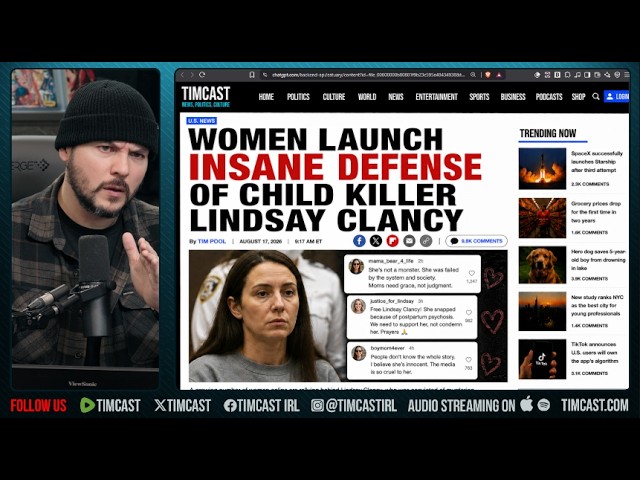
Task: Open the Brave Rewards triangle icon
Action: pos(499,75)
